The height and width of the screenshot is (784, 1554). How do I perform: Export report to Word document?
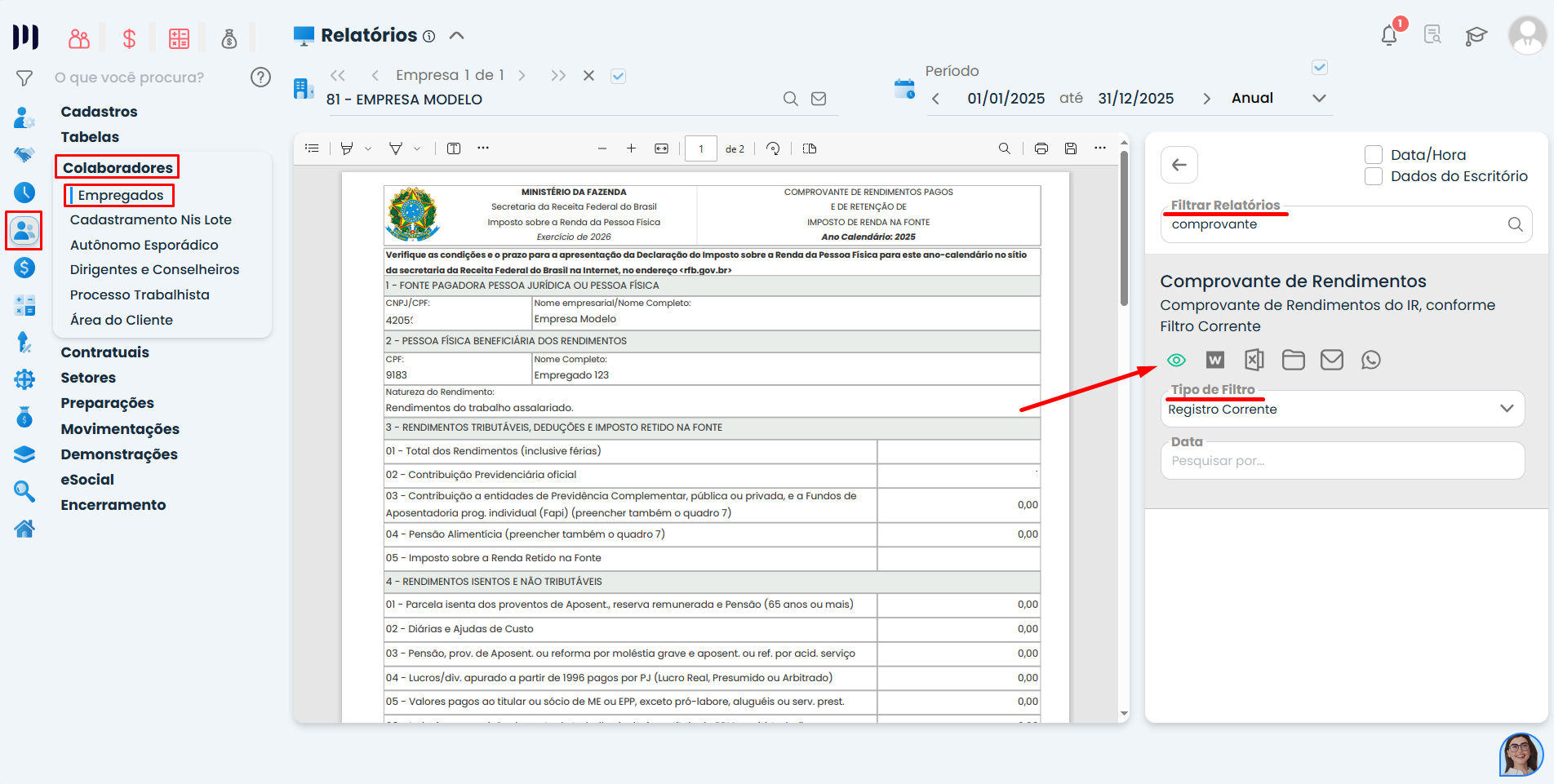pyautogui.click(x=1214, y=360)
